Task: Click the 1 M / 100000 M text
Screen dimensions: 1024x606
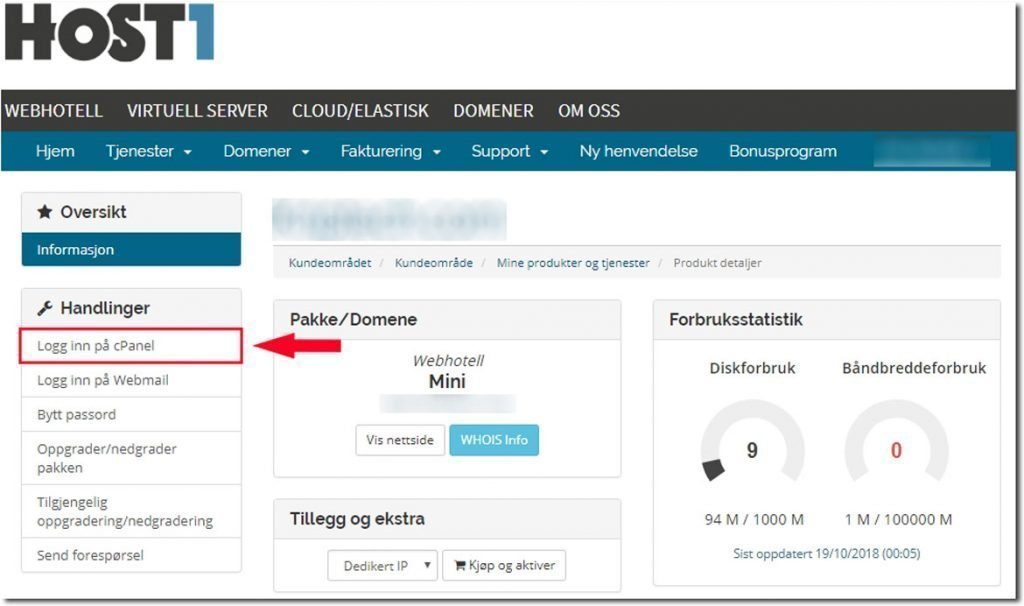Action: pos(898,520)
